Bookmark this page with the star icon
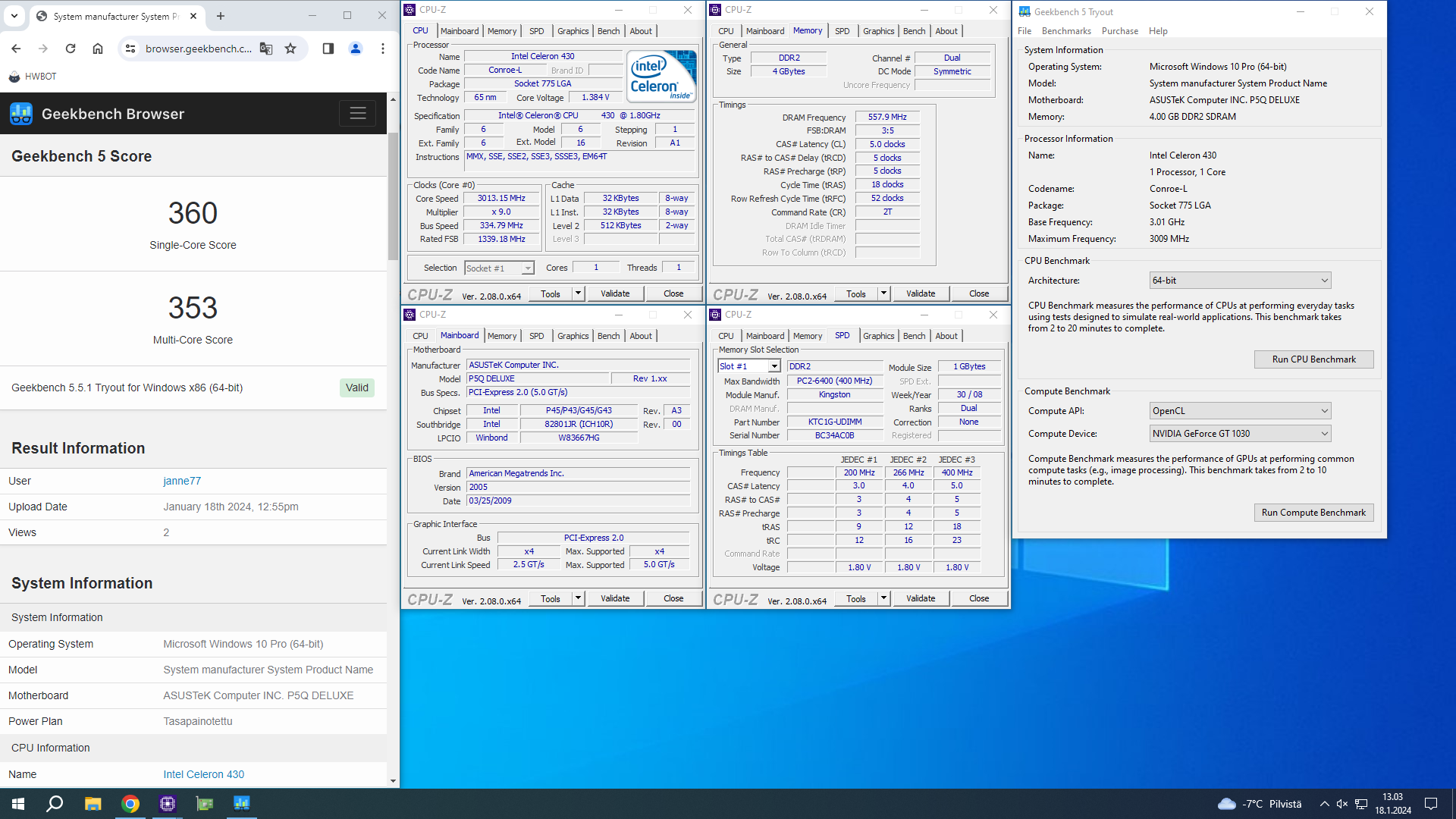Image resolution: width=1456 pixels, height=819 pixels. coord(290,49)
